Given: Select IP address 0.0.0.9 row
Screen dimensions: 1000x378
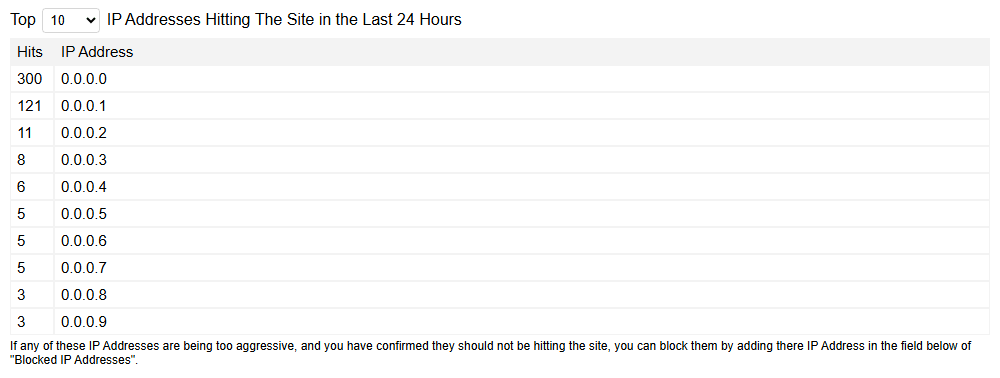Looking at the screenshot, I should [500, 322].
